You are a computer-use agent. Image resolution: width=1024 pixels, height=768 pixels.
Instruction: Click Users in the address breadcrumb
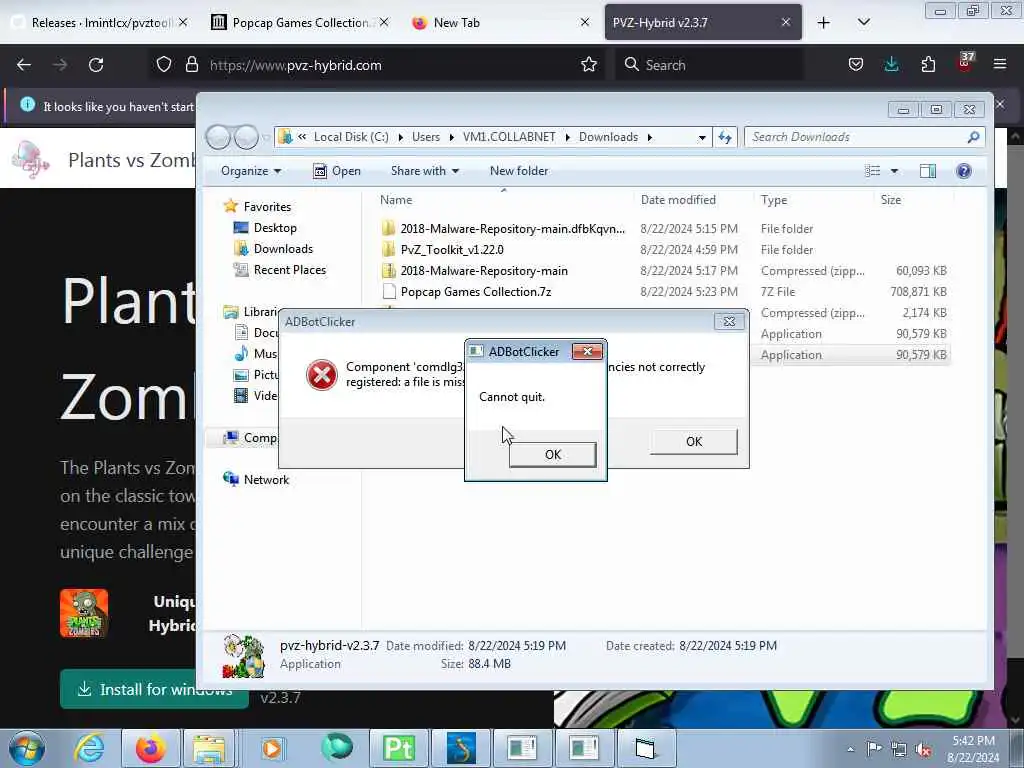tap(426, 137)
